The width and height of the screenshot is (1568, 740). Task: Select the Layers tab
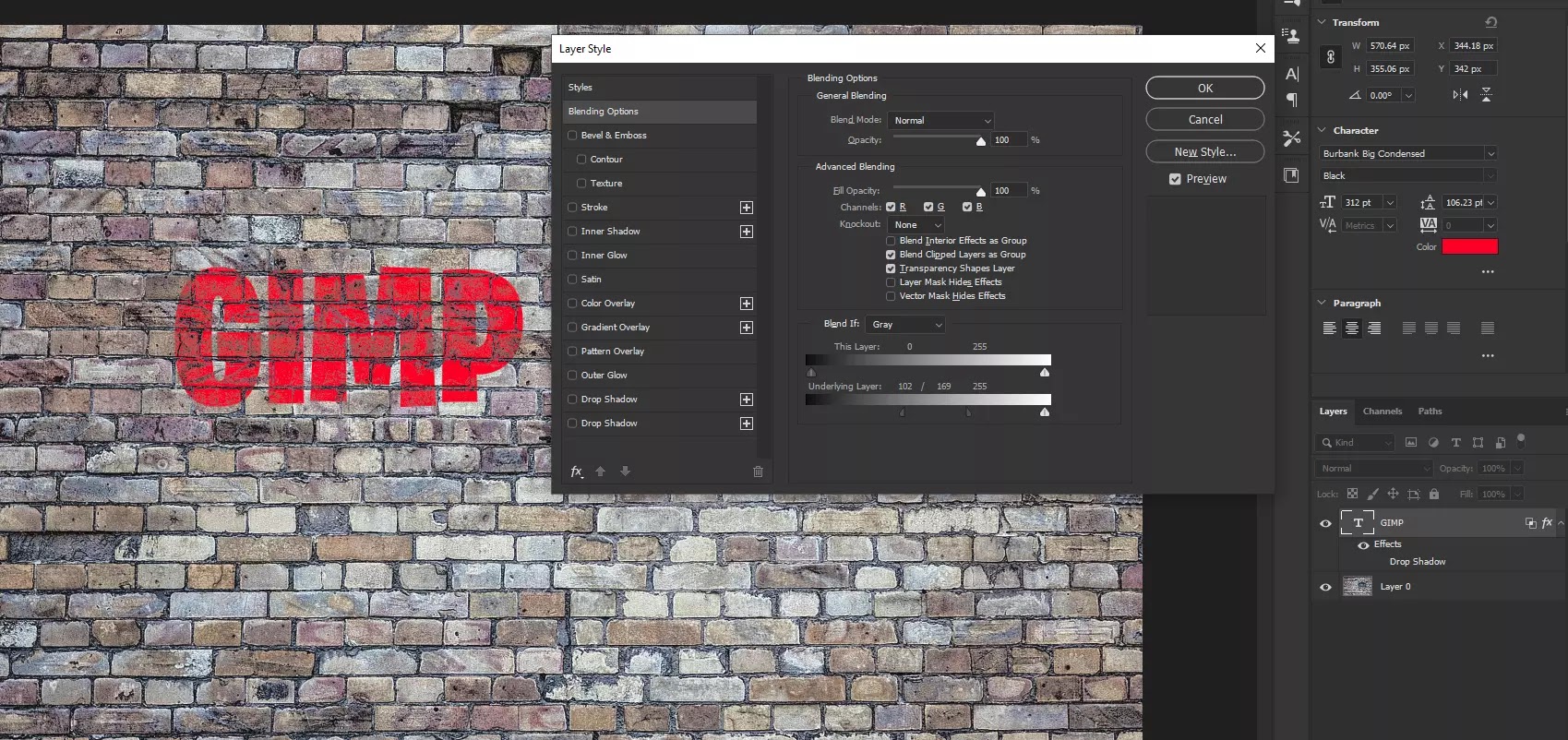tap(1333, 412)
